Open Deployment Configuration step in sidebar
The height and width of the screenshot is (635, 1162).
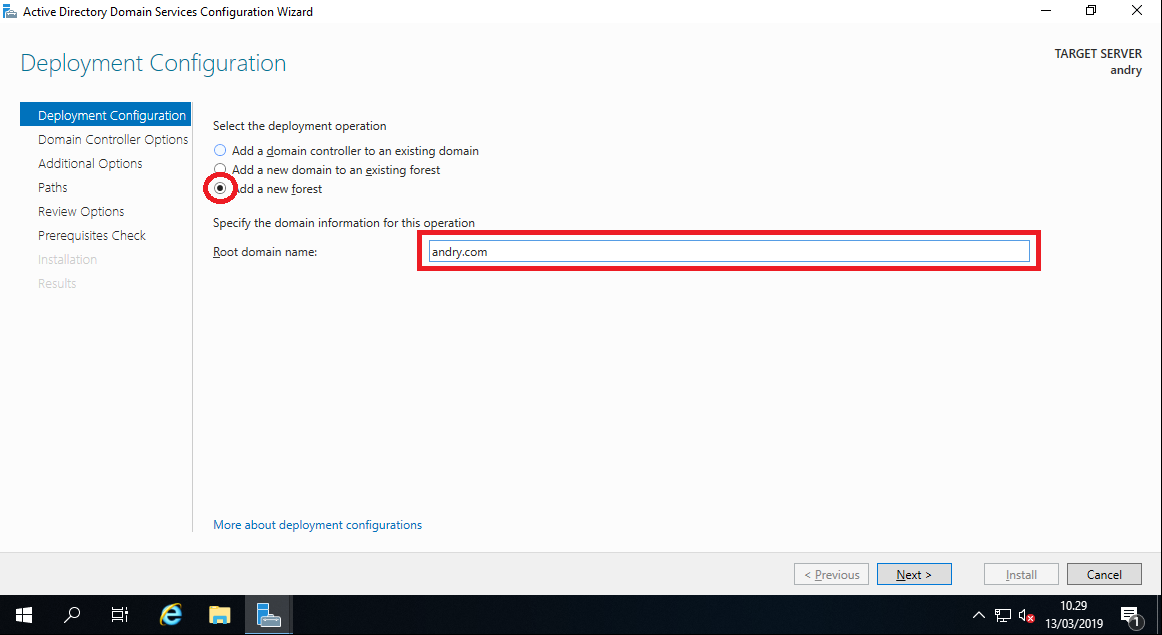coord(105,115)
